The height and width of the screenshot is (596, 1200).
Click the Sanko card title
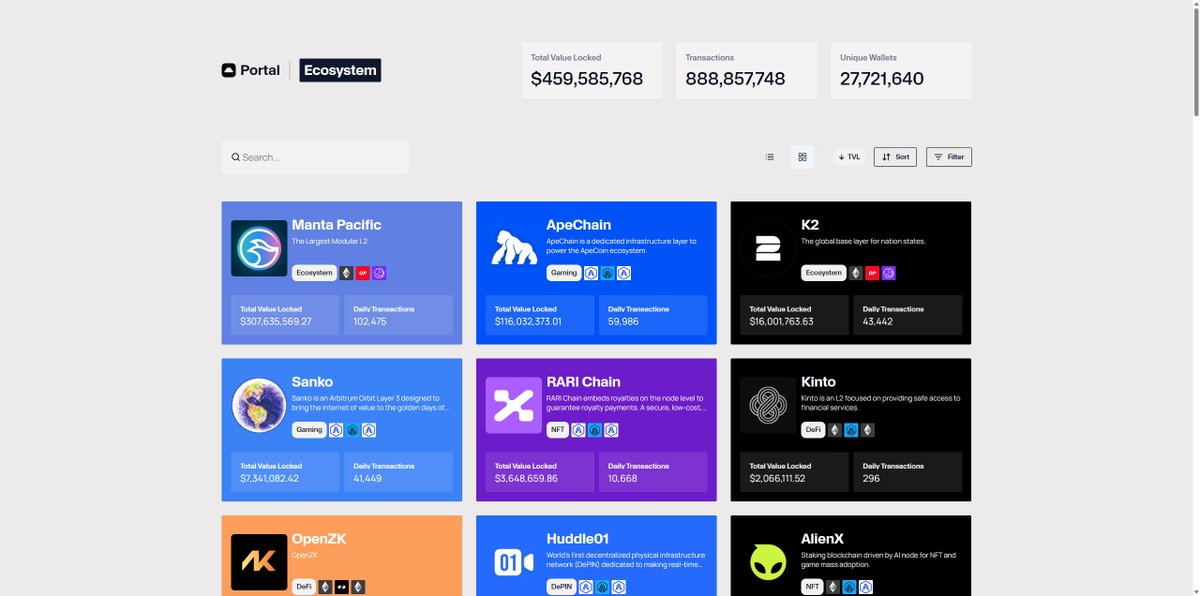click(313, 382)
